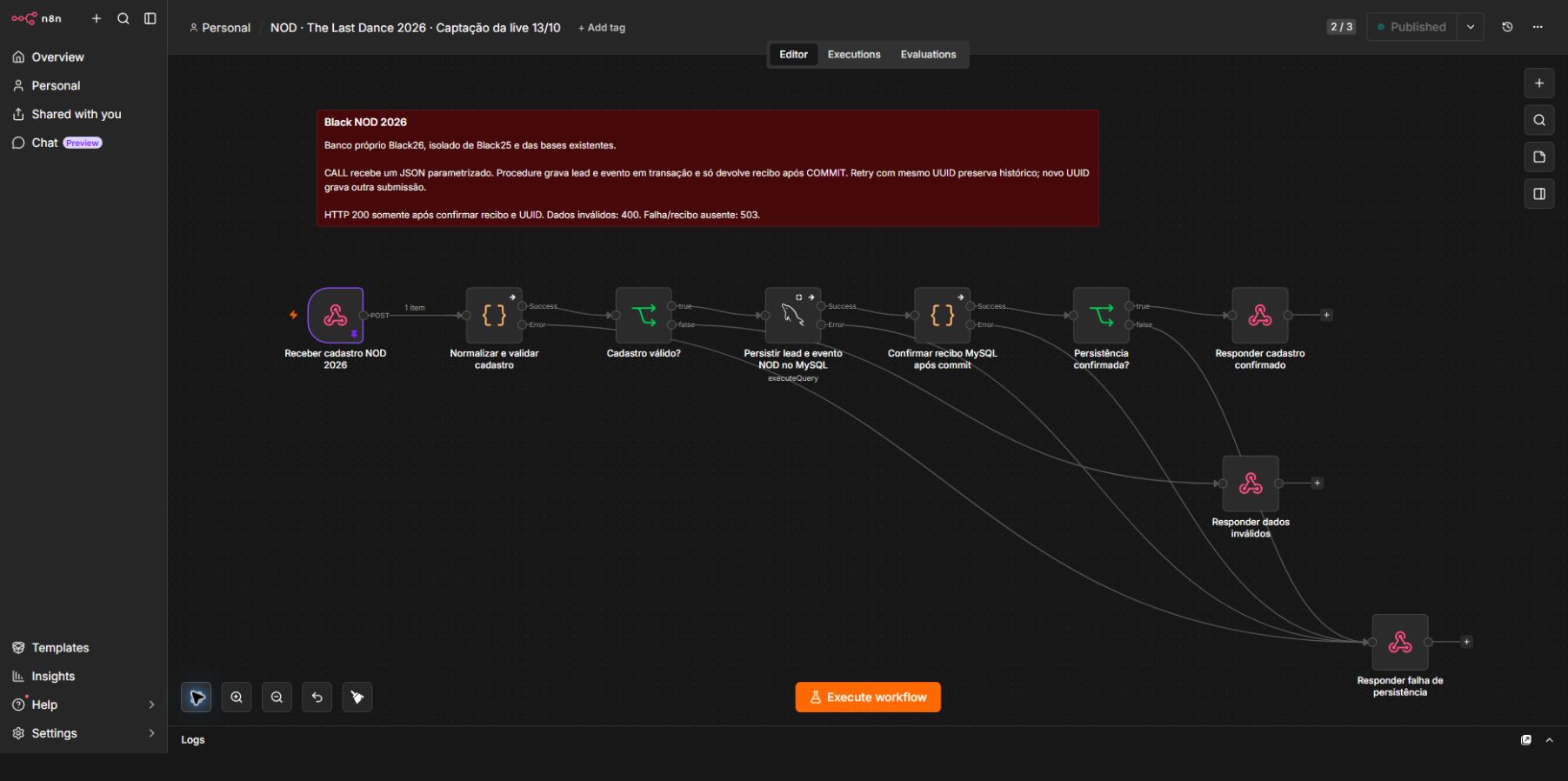Select the Persistência confirmada? IF node
This screenshot has height=781, width=1568.
pos(1101,315)
